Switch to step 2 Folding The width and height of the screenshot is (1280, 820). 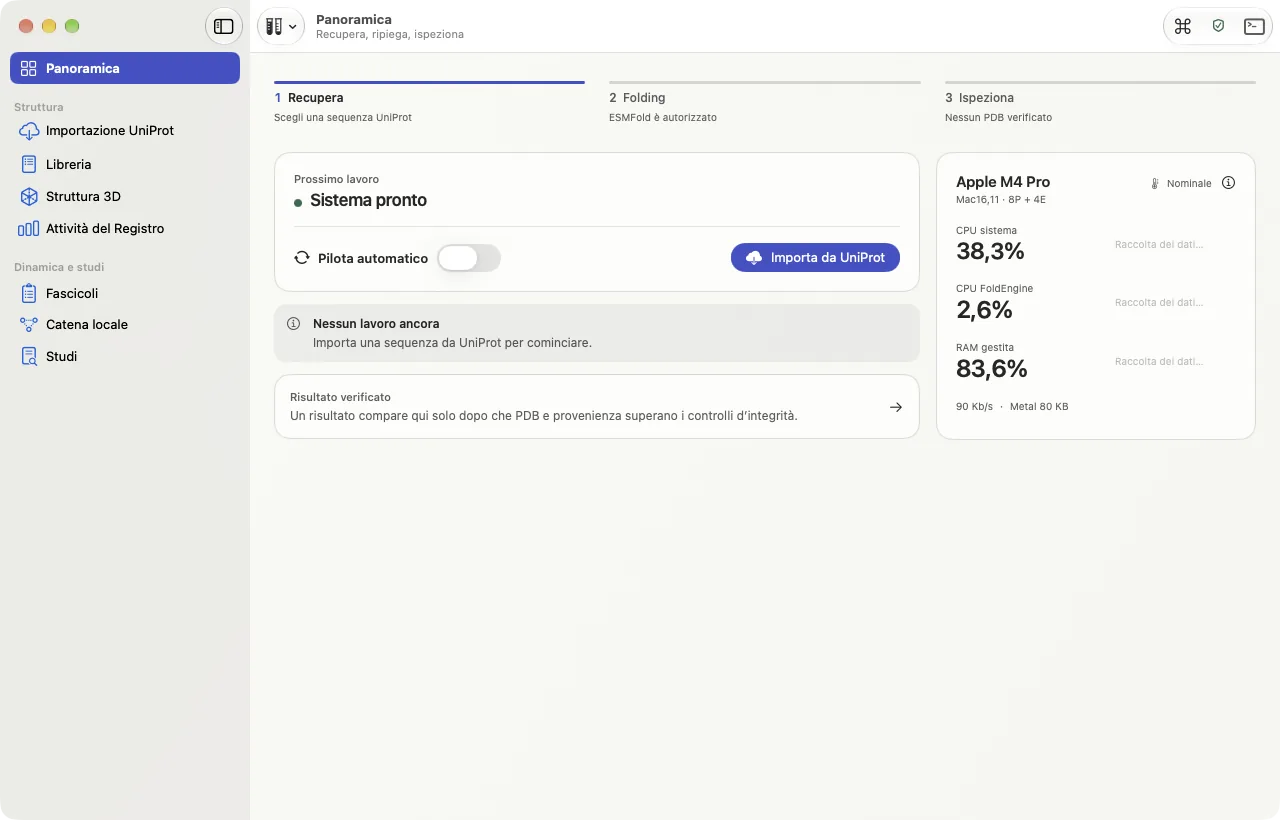click(x=764, y=102)
